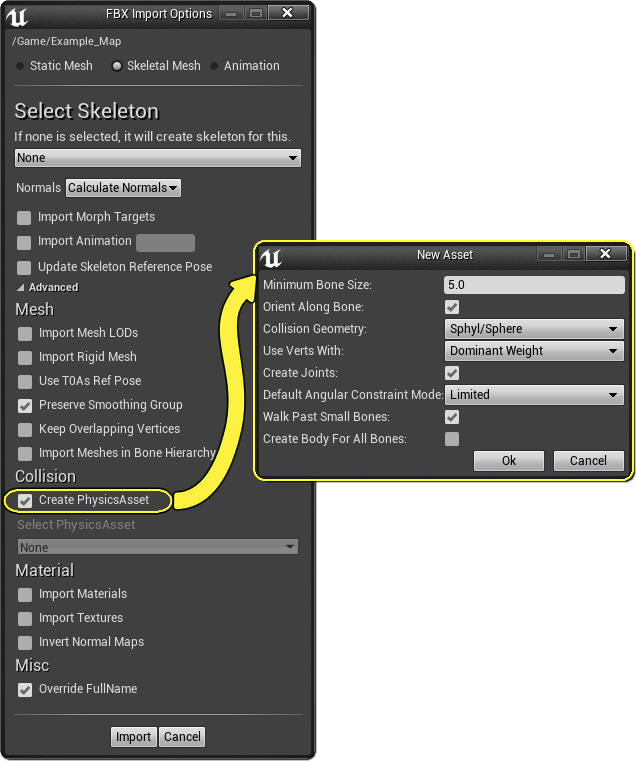Minimize the New Asset window
Screen dimensions: 636x761
(x=549, y=254)
